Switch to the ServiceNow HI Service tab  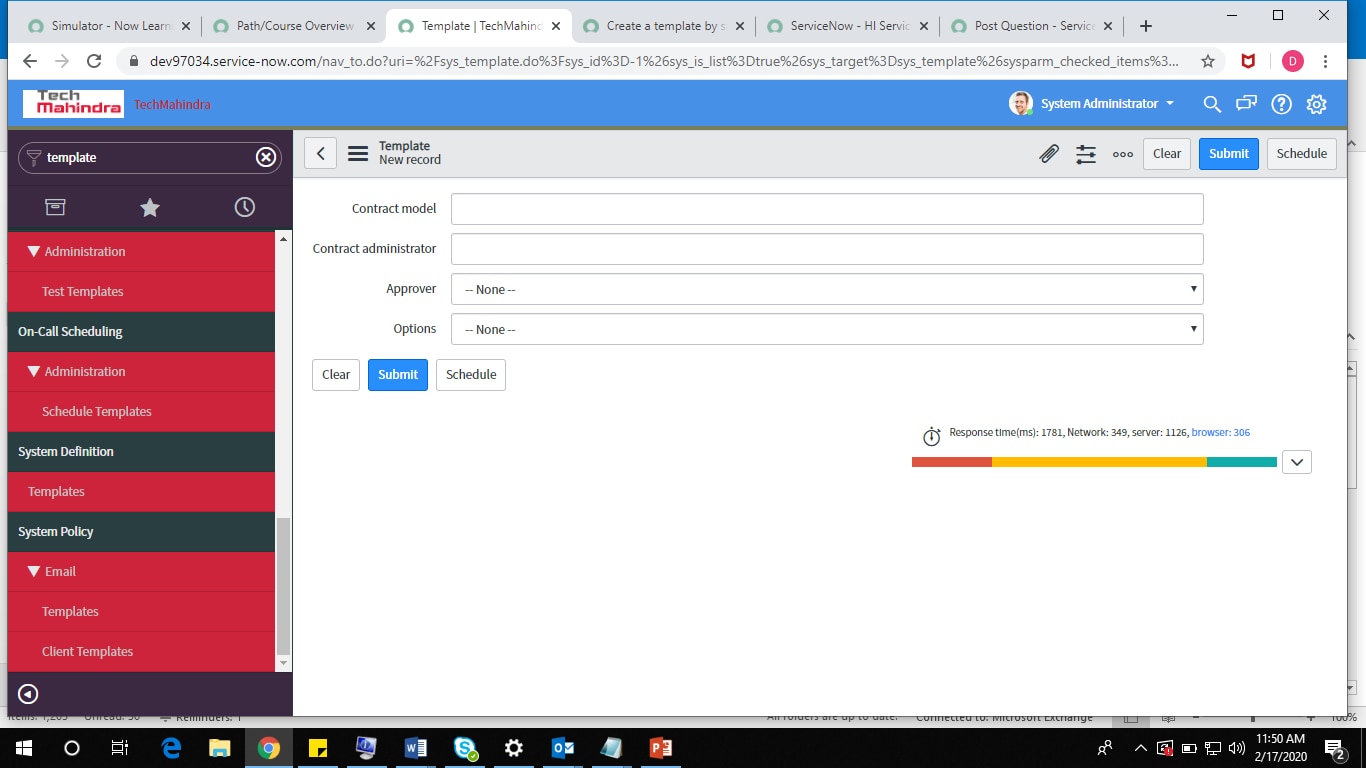pyautogui.click(x=848, y=27)
